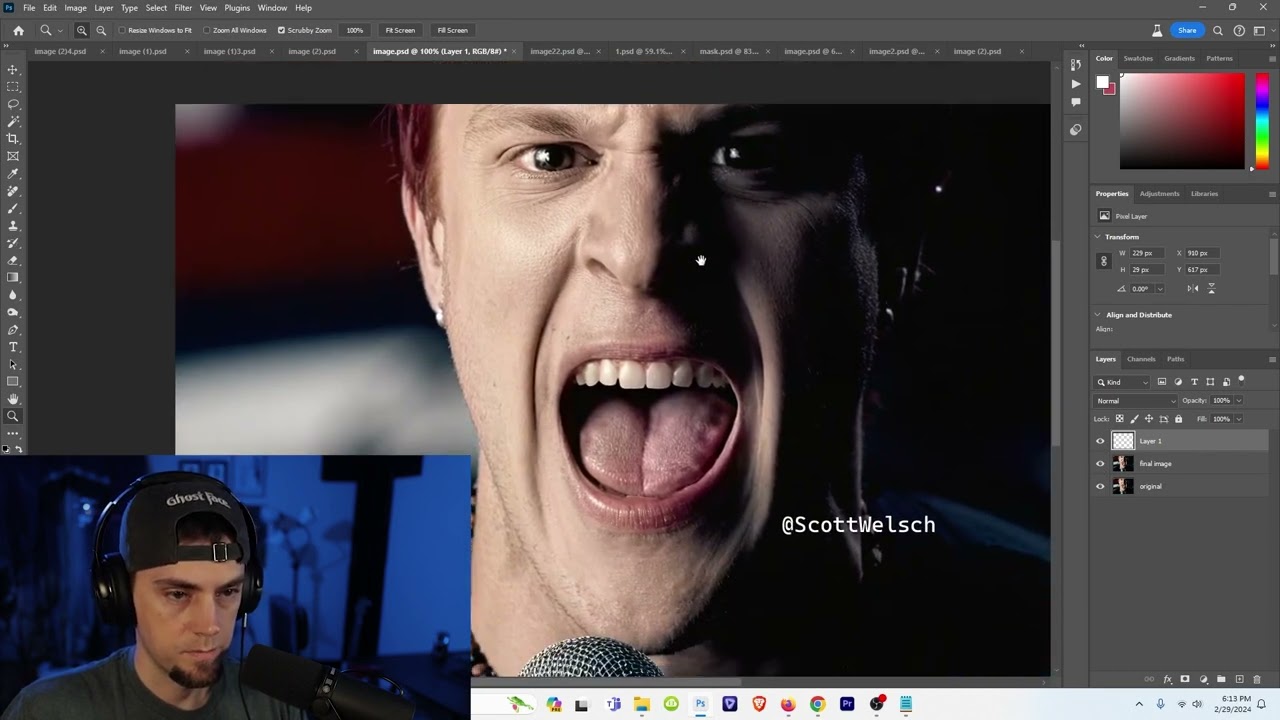This screenshot has width=1280, height=720.
Task: Select the Hand tool
Action: [13, 399]
